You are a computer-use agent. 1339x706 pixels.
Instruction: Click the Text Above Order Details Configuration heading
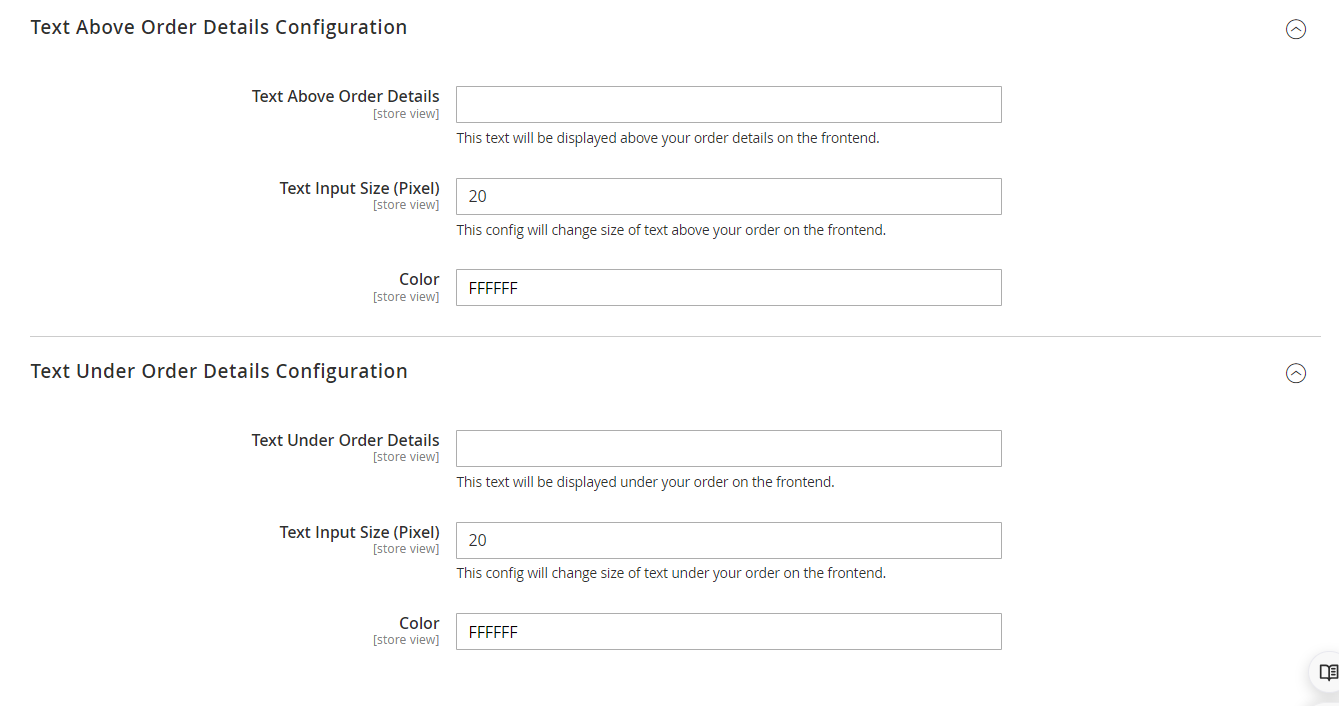(x=219, y=28)
